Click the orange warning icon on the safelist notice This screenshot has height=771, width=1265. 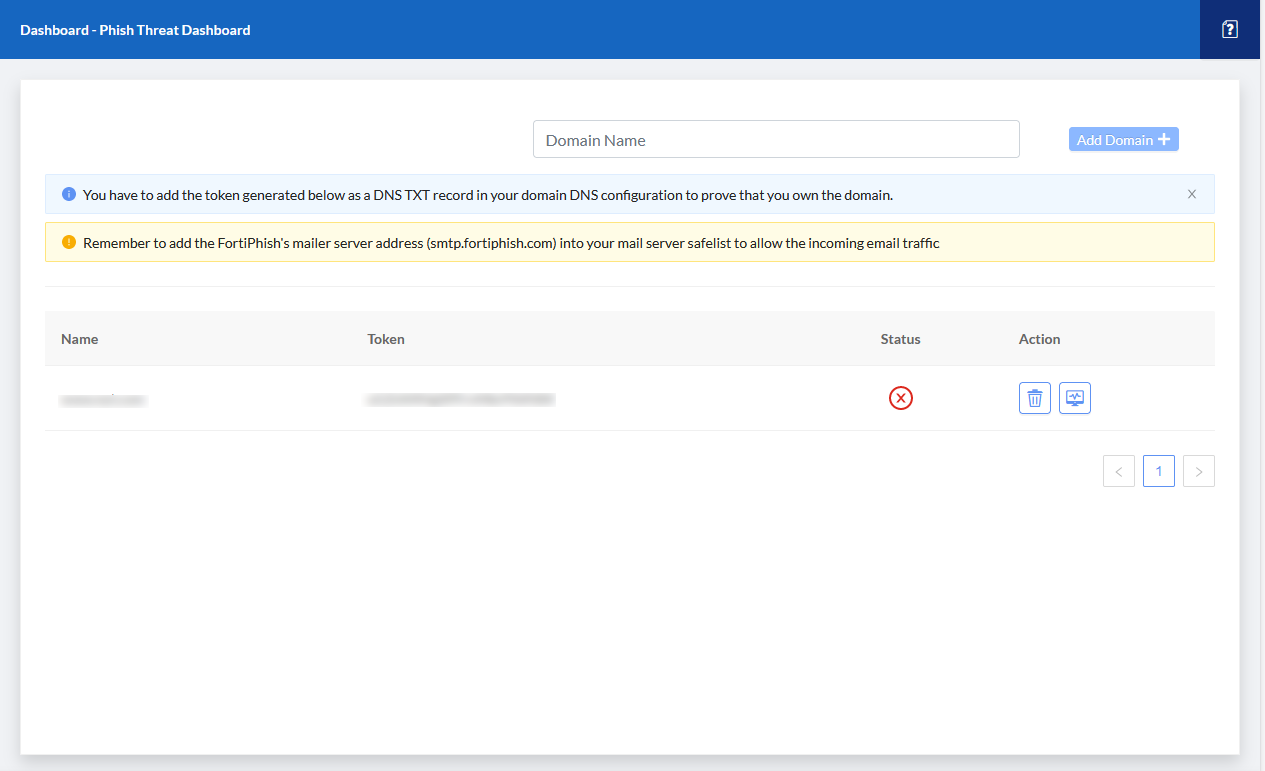click(x=68, y=242)
